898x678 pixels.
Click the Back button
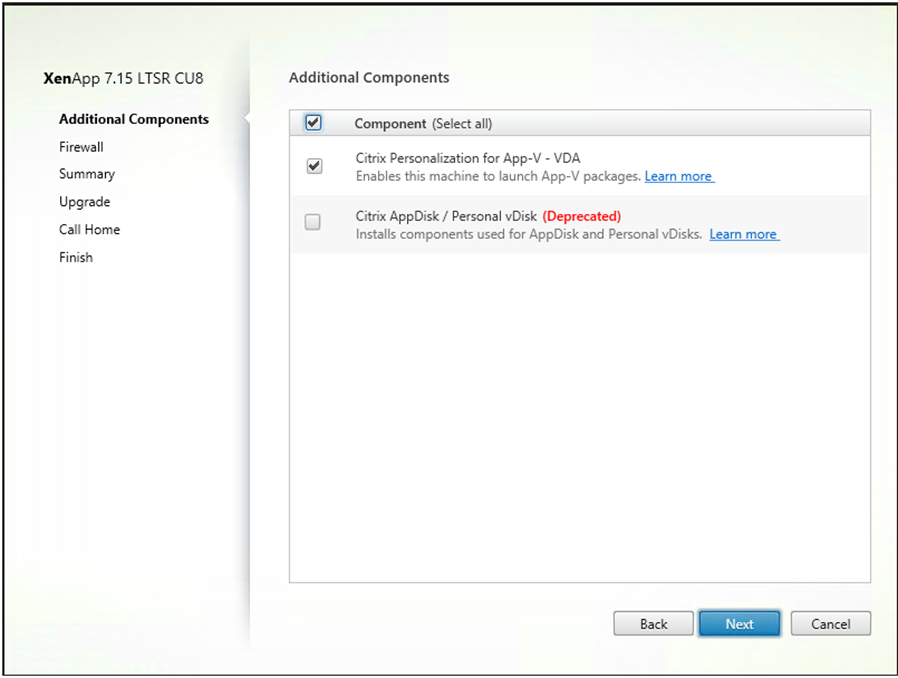click(x=653, y=624)
